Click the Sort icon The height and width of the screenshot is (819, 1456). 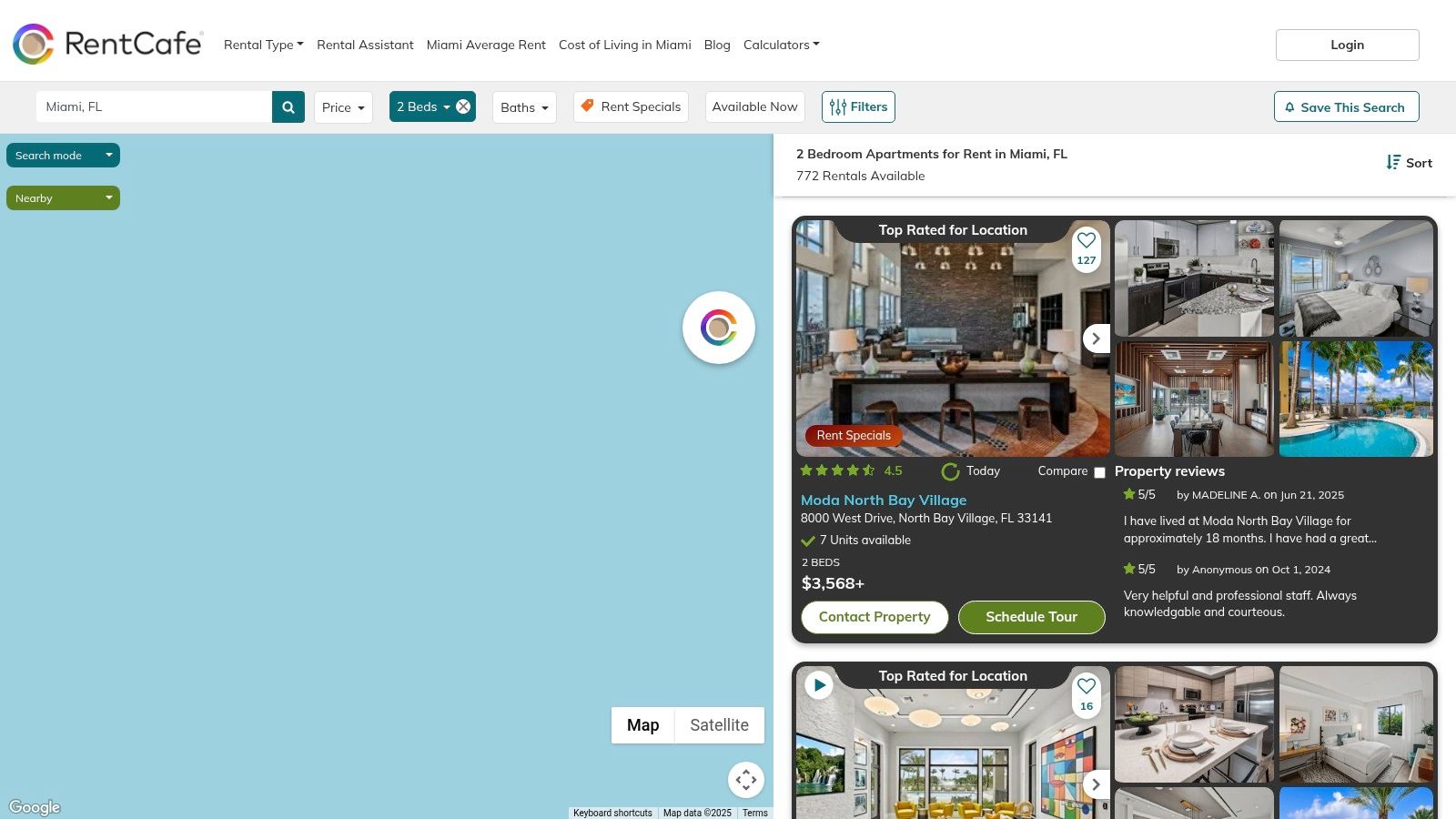1393,162
